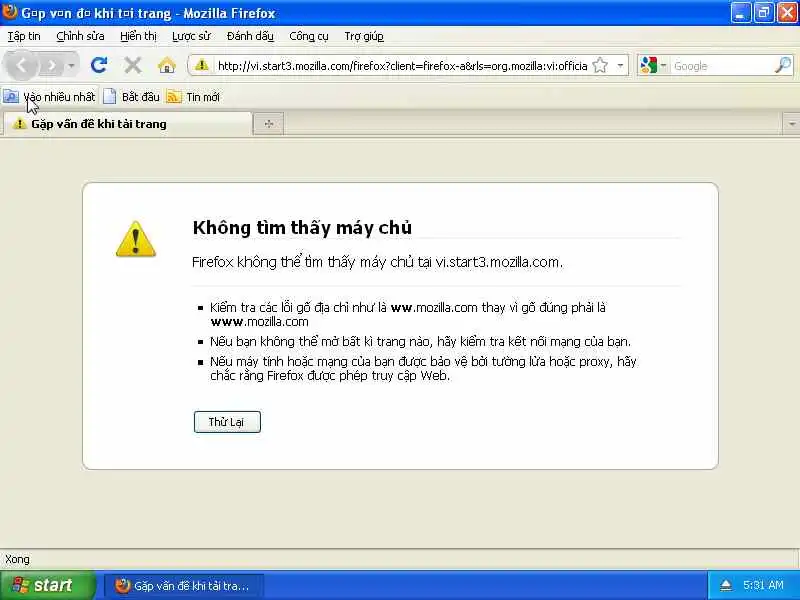This screenshot has height=600, width=800.
Task: Click the Forward navigation arrow
Action: [51, 66]
